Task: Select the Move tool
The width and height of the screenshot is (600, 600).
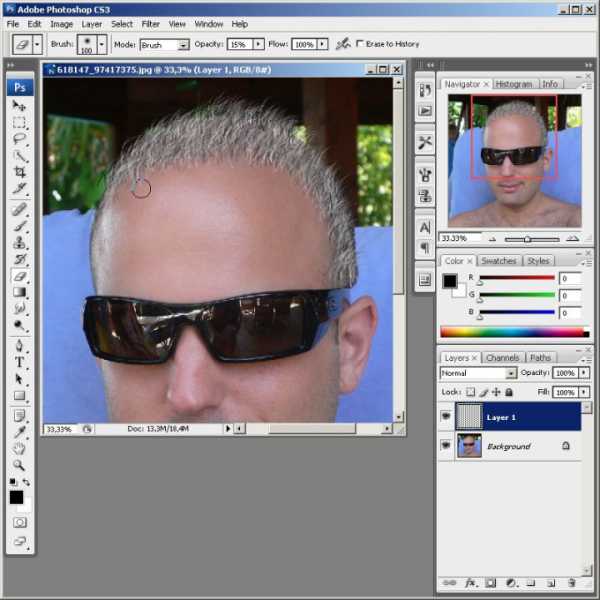Action: [19, 105]
